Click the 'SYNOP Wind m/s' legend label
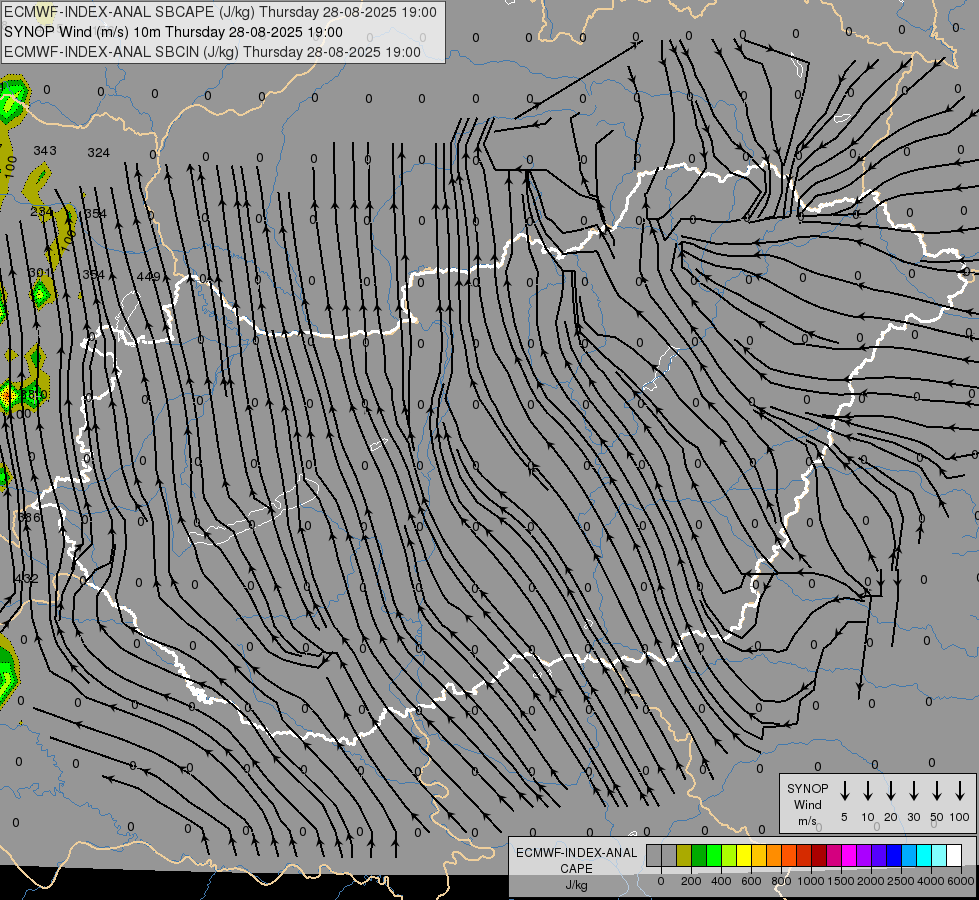The image size is (979, 900). click(807, 804)
